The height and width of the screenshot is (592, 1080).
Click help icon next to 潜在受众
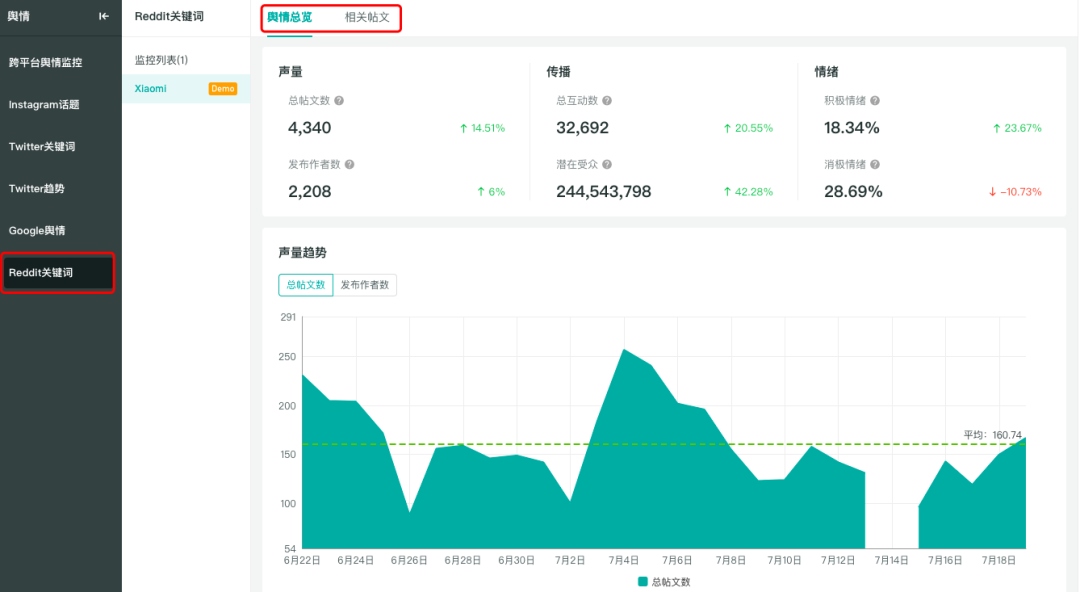607,165
